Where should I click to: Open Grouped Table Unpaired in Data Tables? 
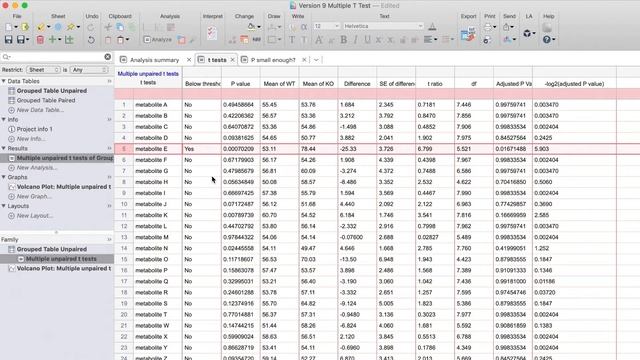(x=51, y=91)
